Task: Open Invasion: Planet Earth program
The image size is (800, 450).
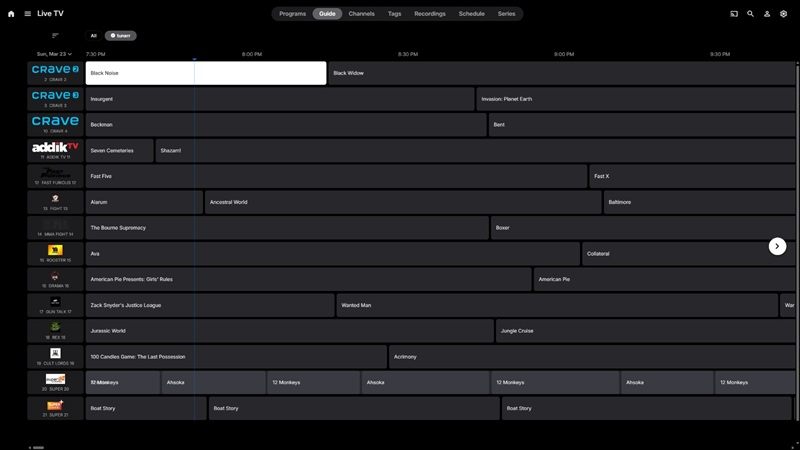Action: pyautogui.click(x=636, y=99)
